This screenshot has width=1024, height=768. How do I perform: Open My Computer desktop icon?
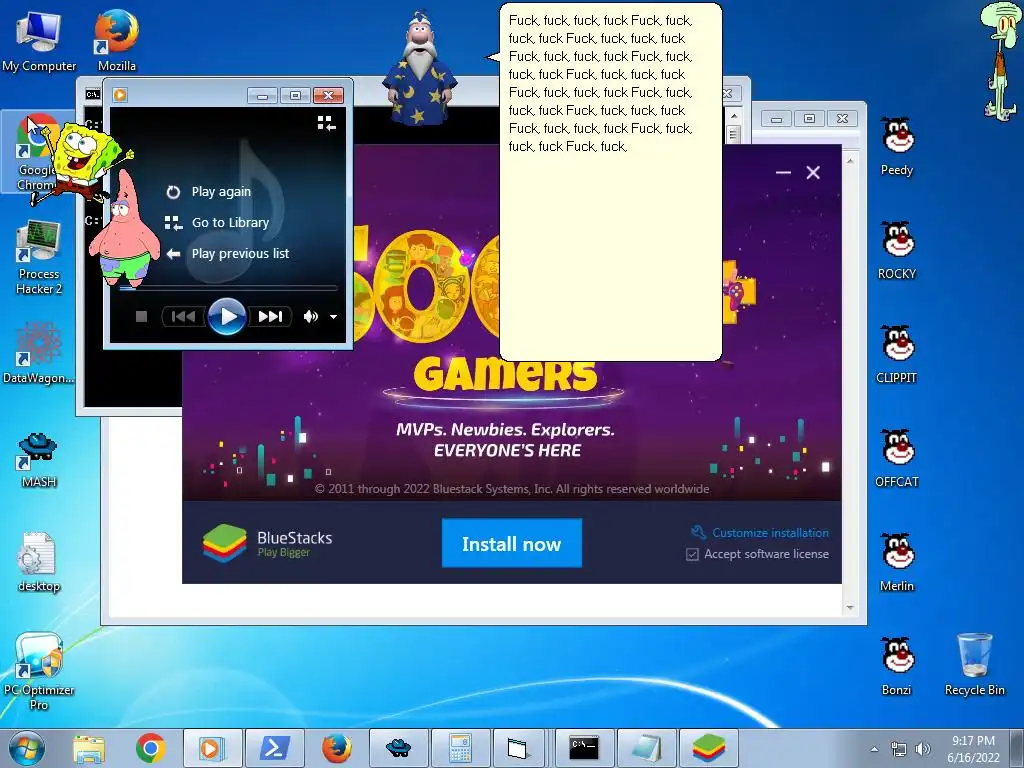39,40
